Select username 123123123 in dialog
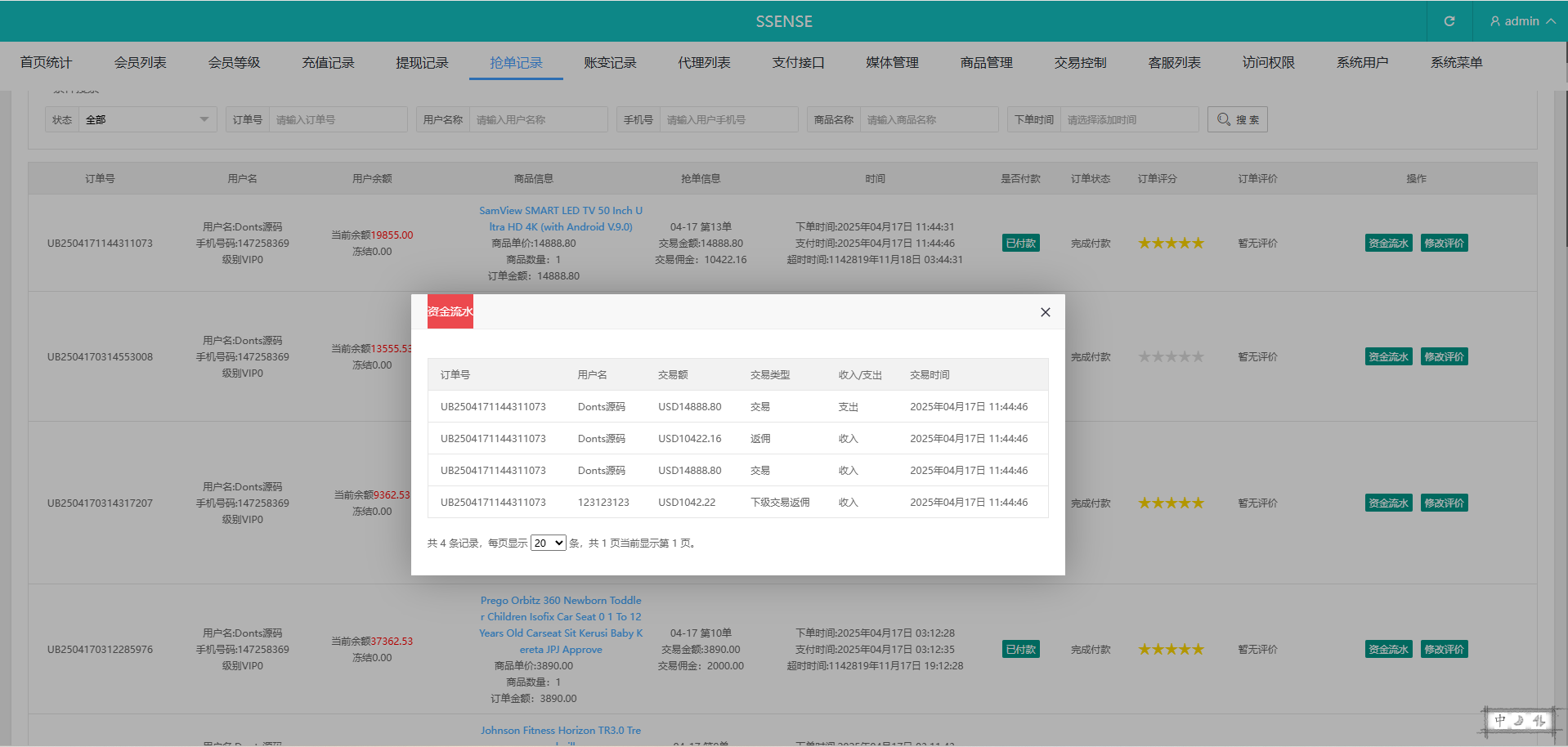The width and height of the screenshot is (1568, 747). [x=603, y=503]
